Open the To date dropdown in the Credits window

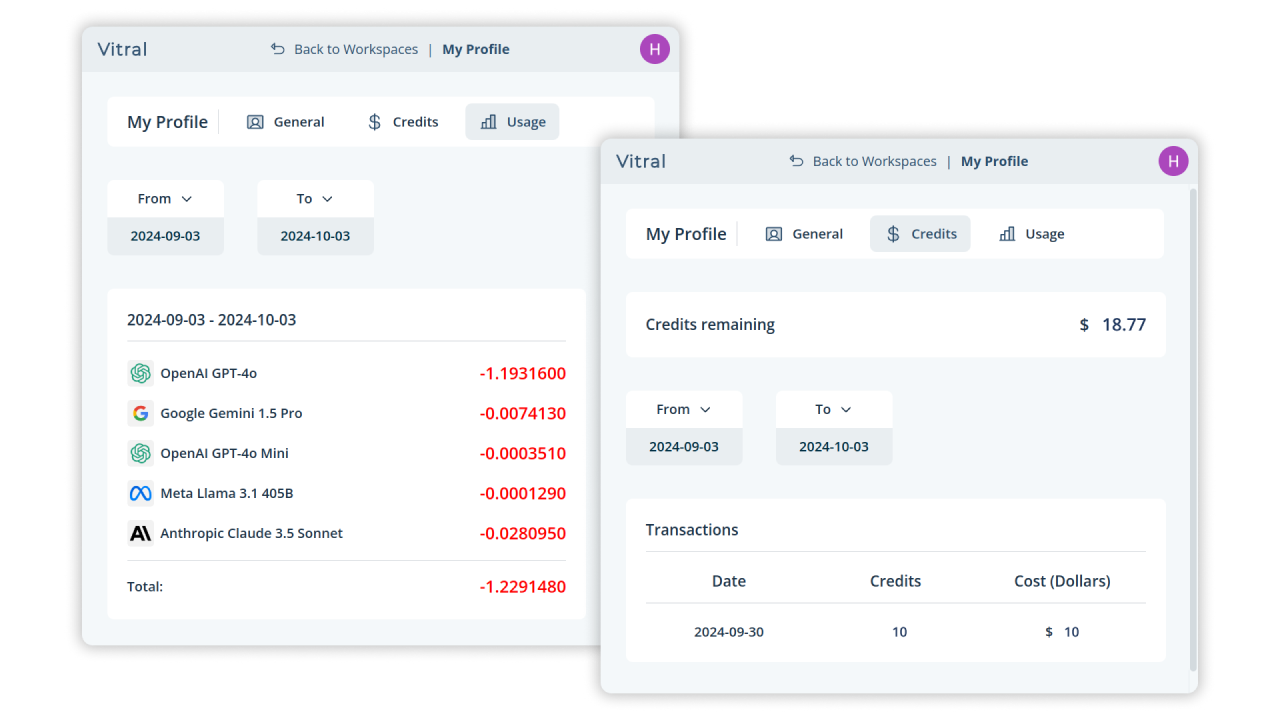pos(833,410)
